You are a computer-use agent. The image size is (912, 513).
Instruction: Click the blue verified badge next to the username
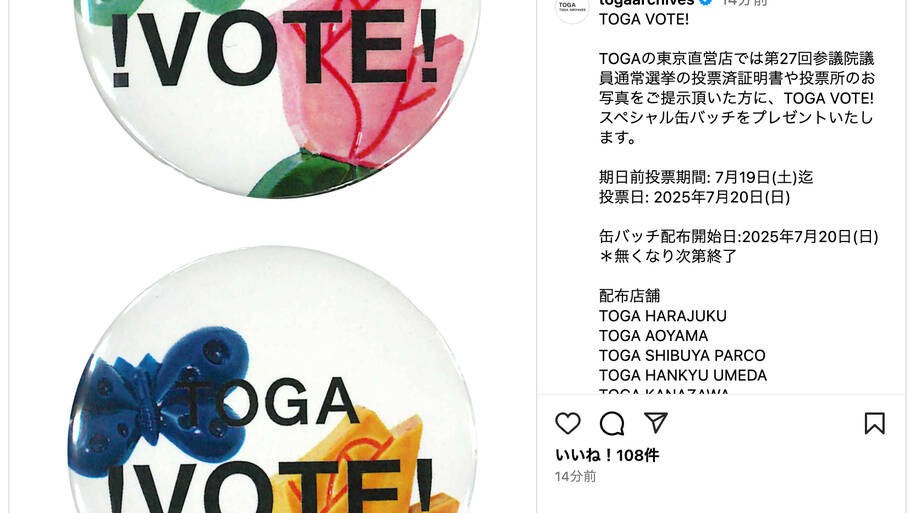coord(706,2)
